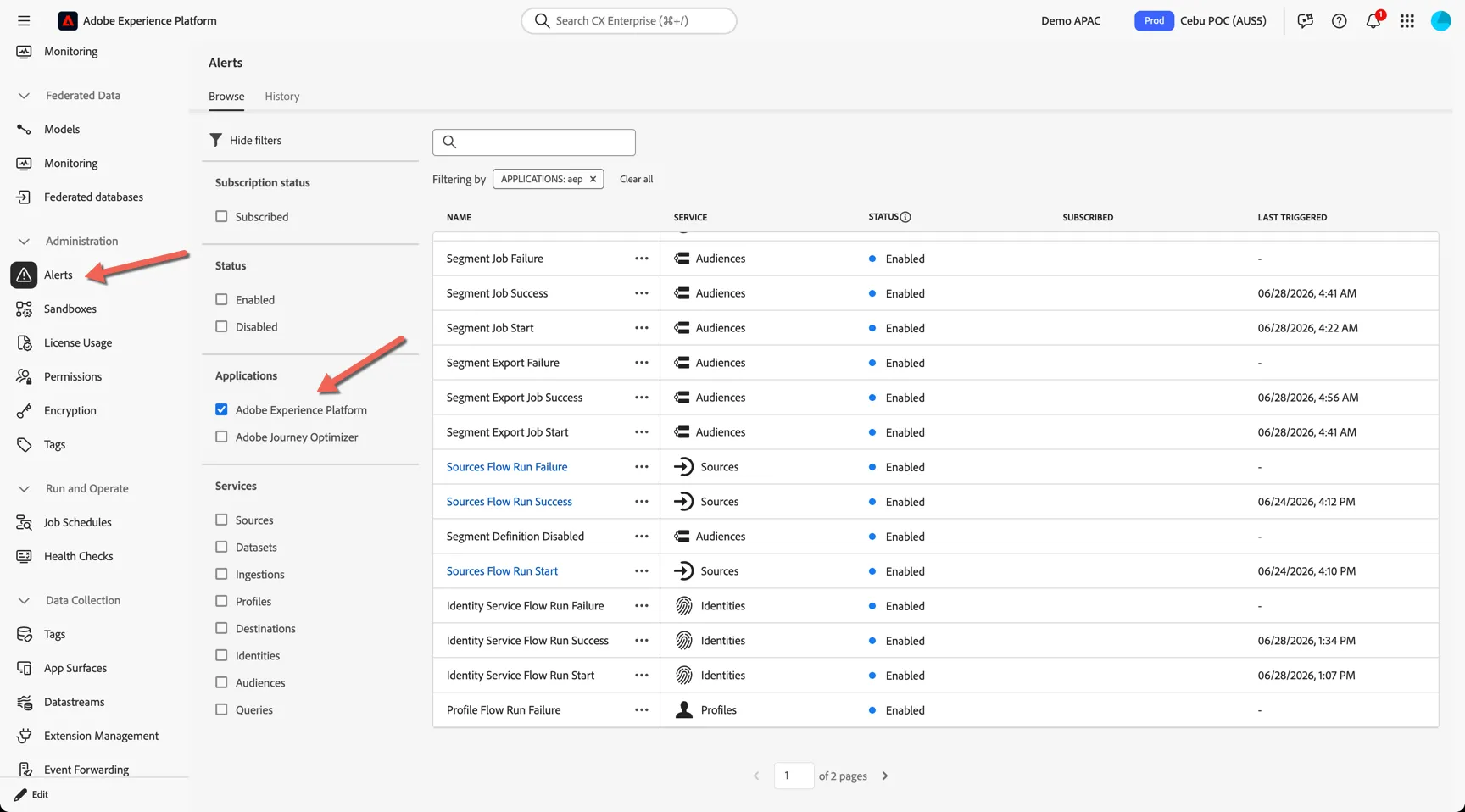
Task: Check the Sources service filter
Action: click(221, 520)
